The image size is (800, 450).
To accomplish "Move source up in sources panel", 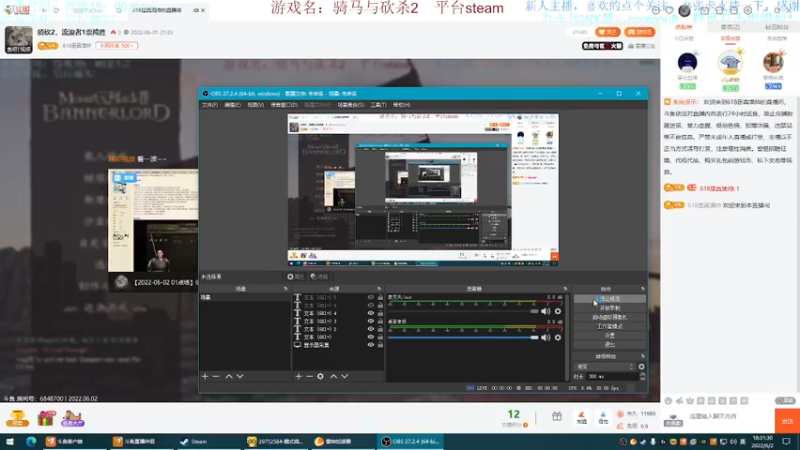I will point(334,377).
